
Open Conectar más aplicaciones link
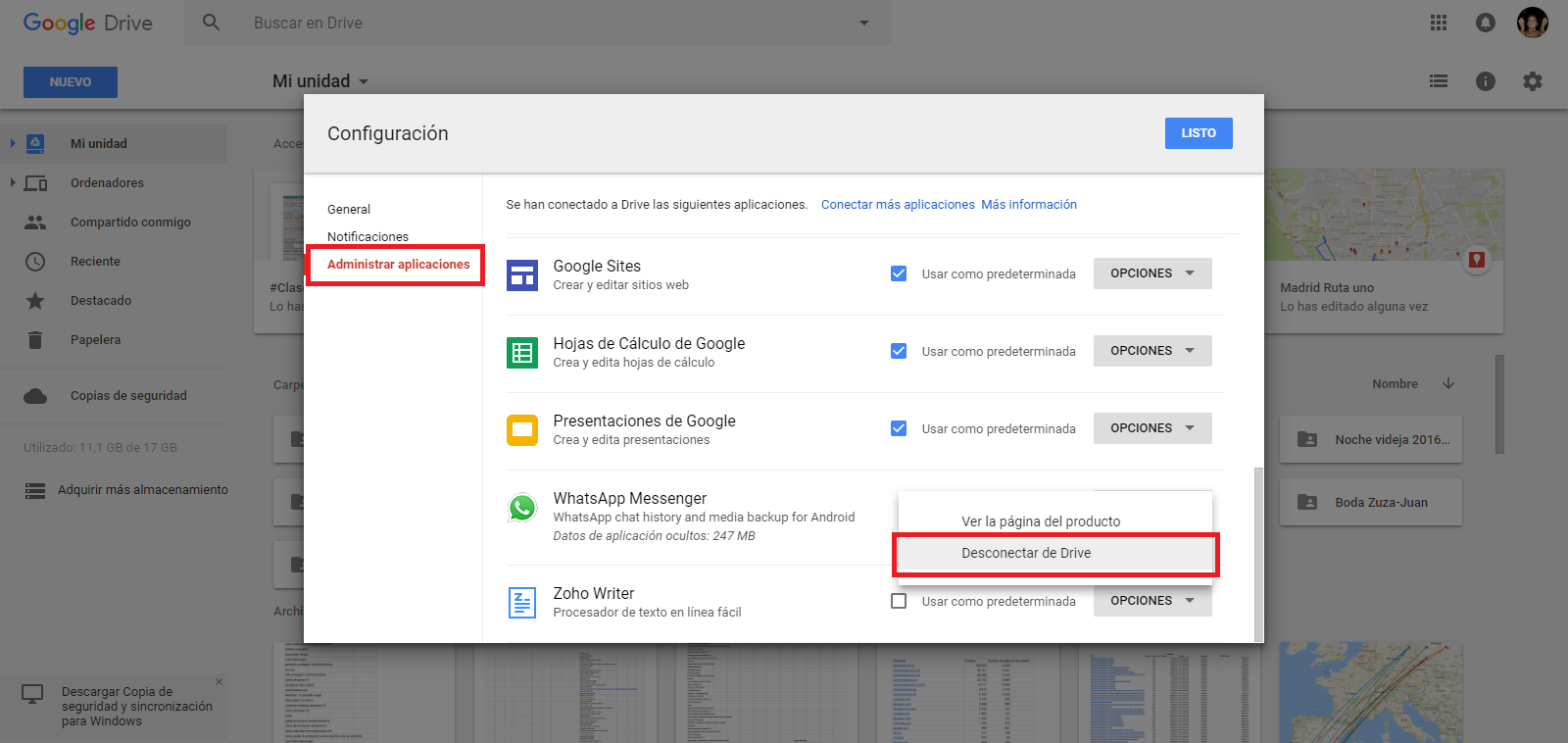point(898,205)
